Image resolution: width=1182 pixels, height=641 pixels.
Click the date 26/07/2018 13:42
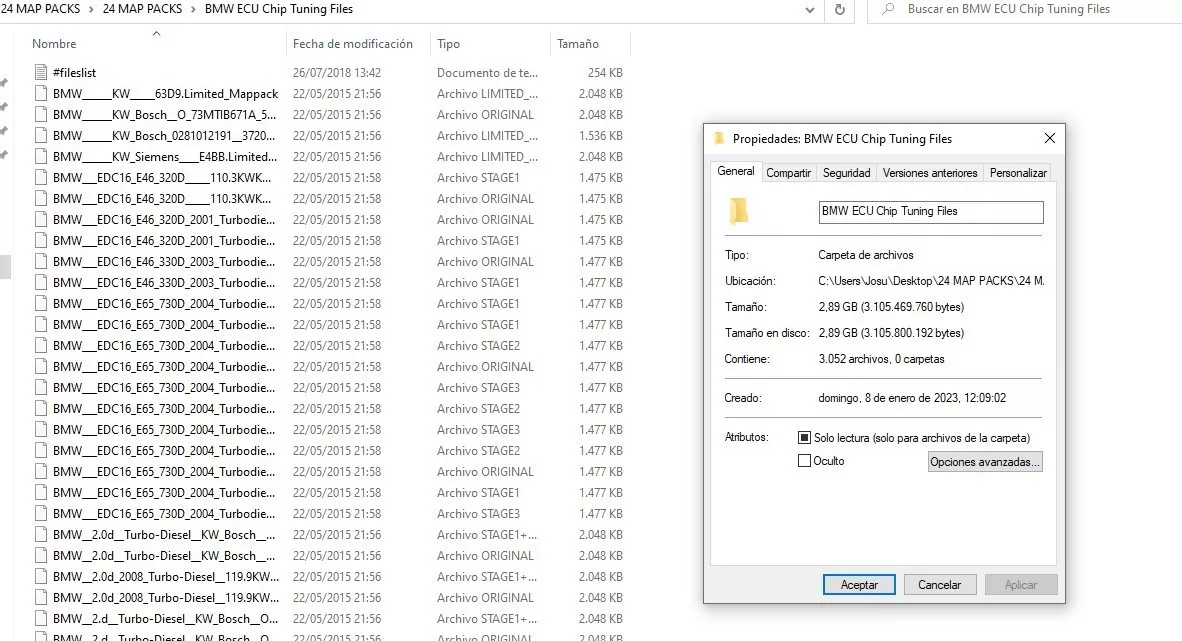[337, 72]
